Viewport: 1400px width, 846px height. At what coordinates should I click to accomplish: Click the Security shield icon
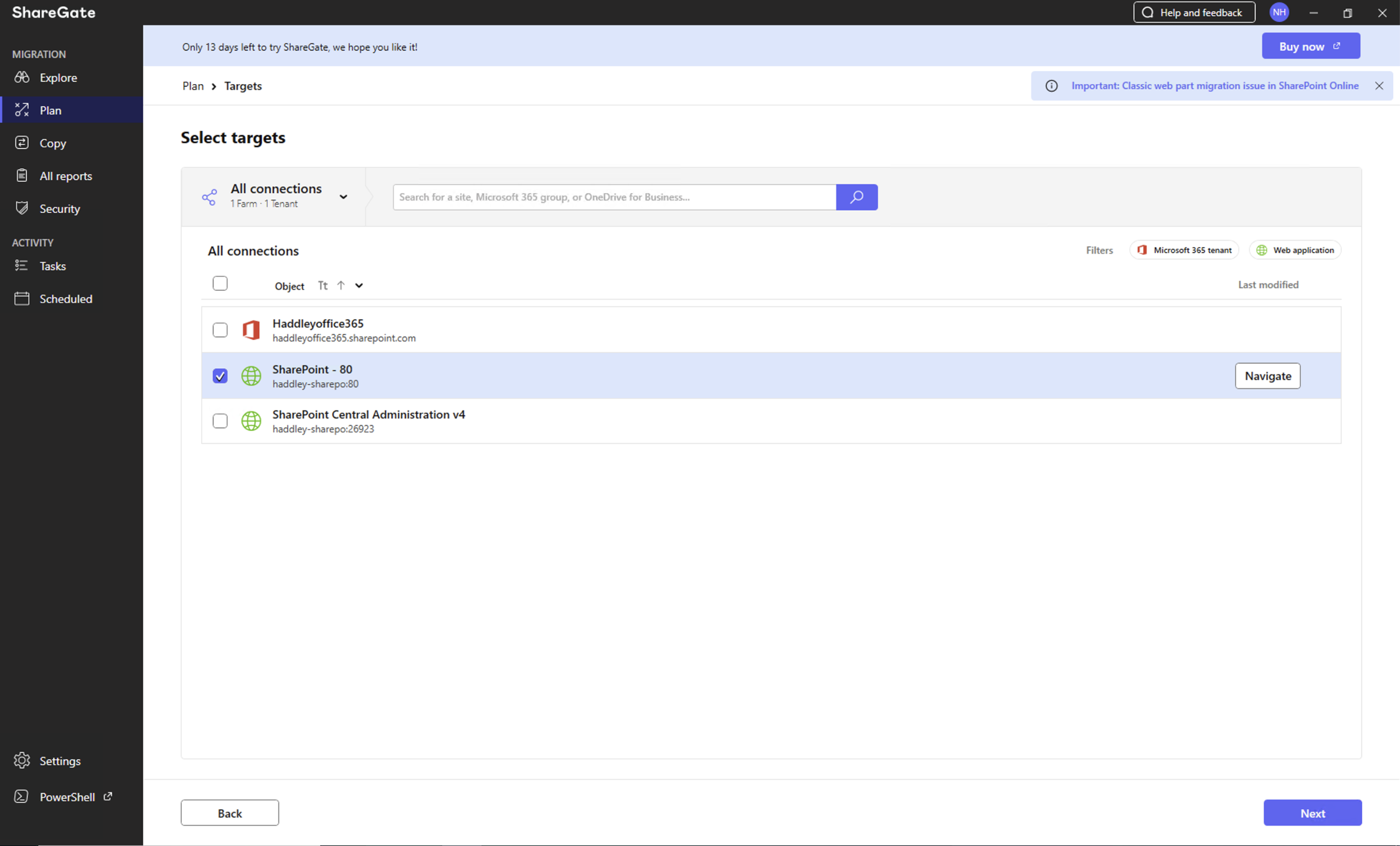pos(22,208)
